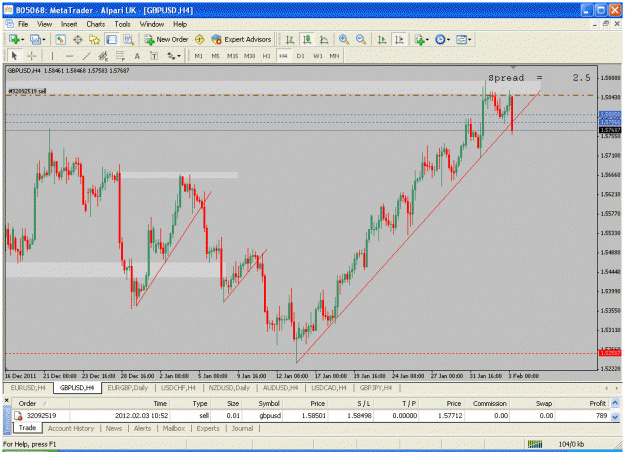Switch chart to H1 timeframe
This screenshot has height=452, width=625.
click(x=266, y=56)
